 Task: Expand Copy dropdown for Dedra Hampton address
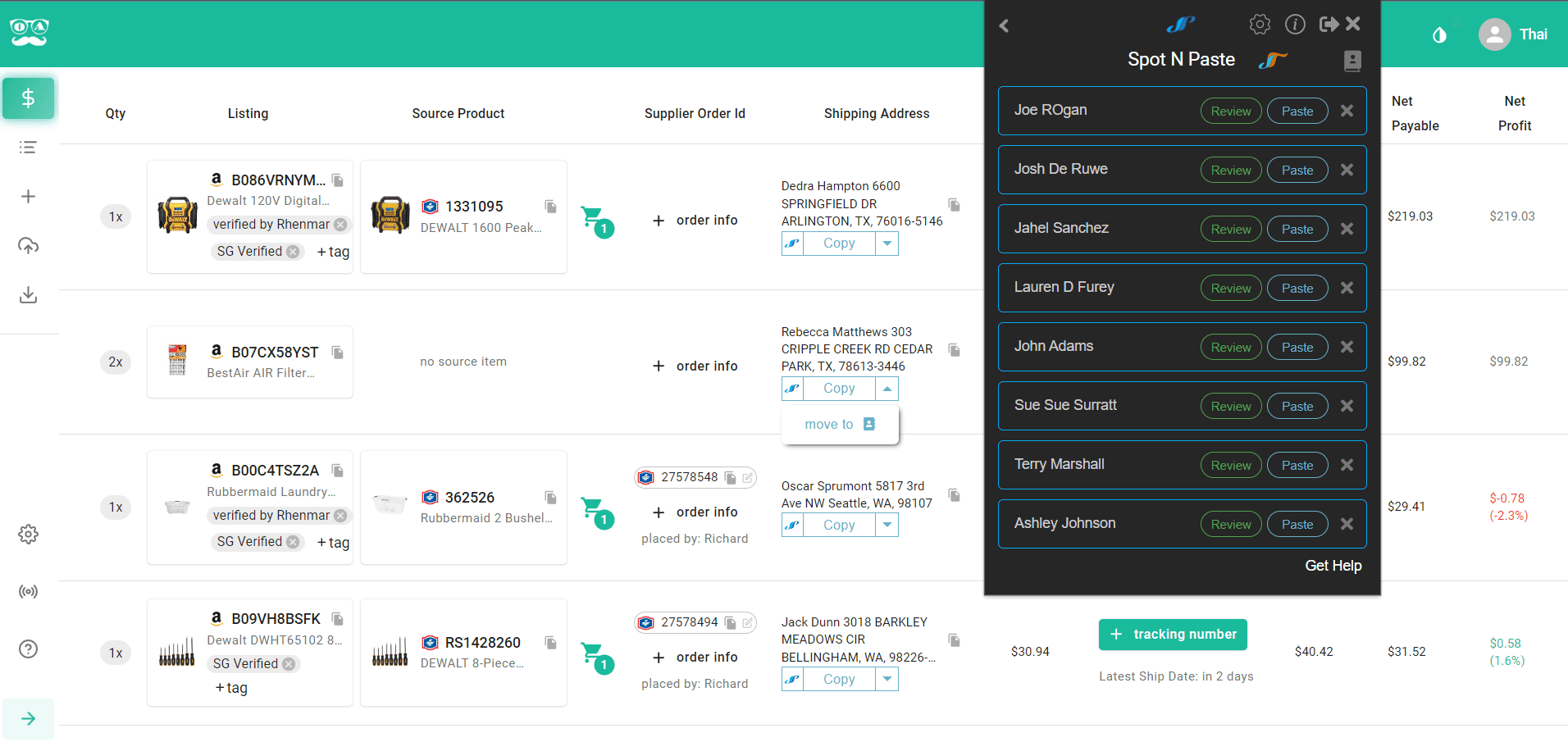tap(887, 244)
